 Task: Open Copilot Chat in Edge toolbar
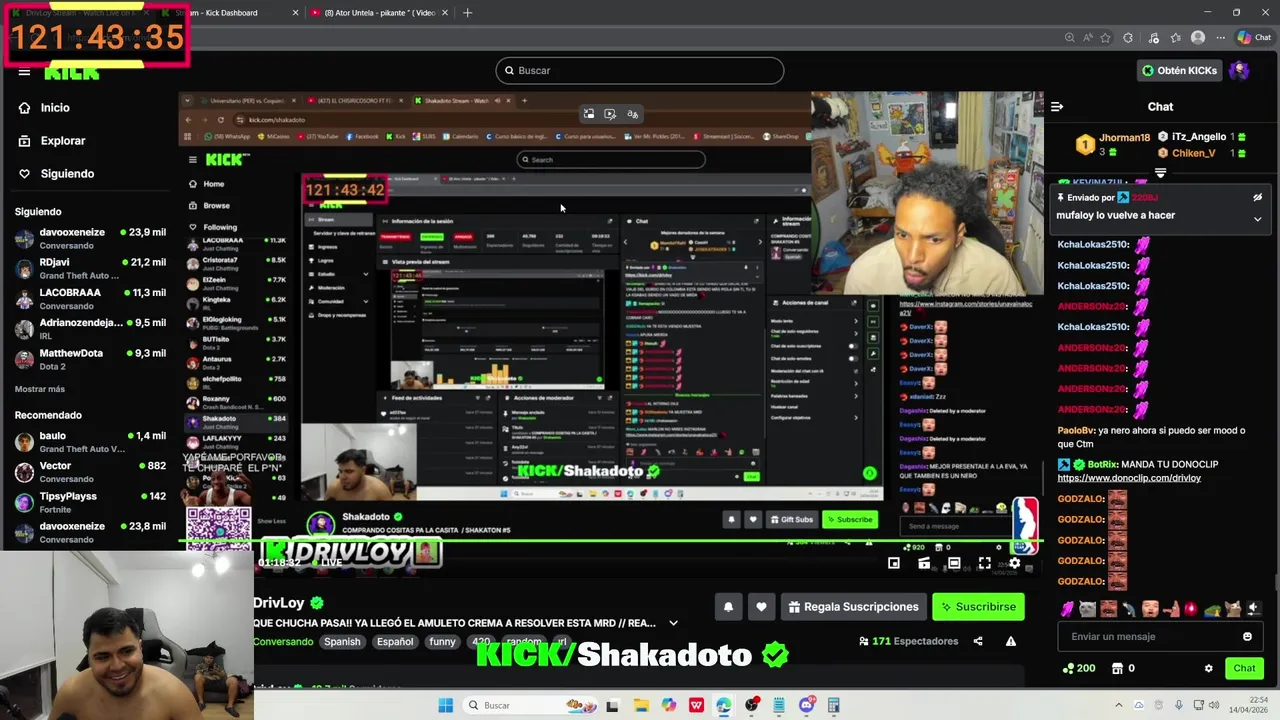1254,38
